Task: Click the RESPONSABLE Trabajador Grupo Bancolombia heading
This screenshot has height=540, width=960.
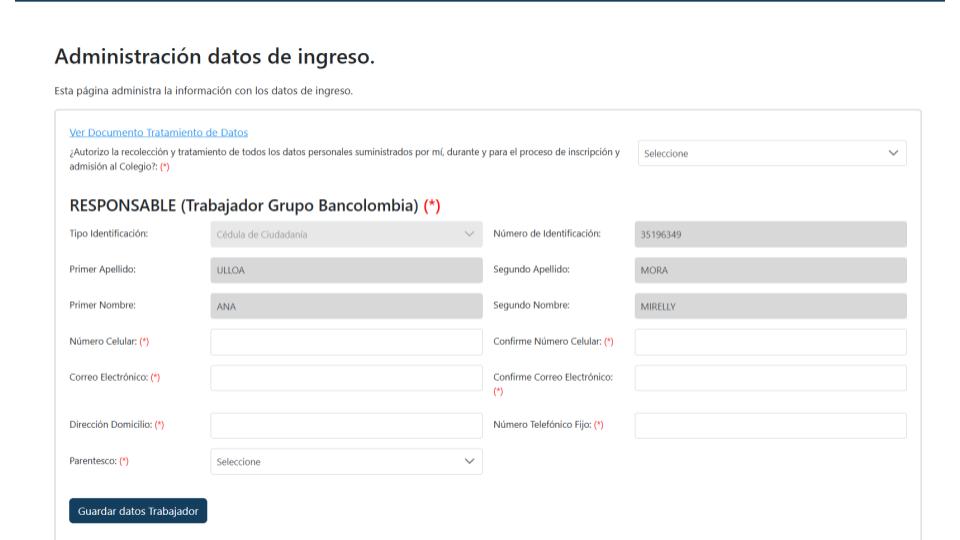Action: [x=254, y=206]
